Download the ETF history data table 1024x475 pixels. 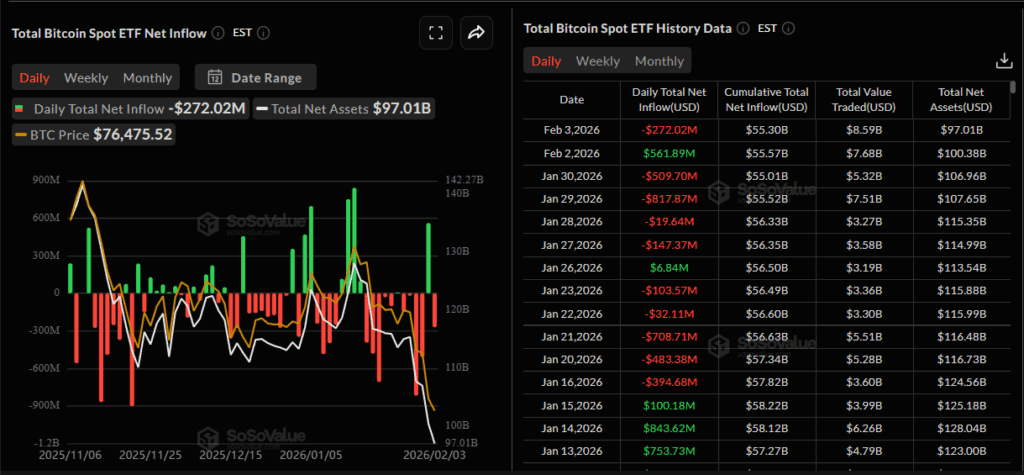click(x=1004, y=61)
